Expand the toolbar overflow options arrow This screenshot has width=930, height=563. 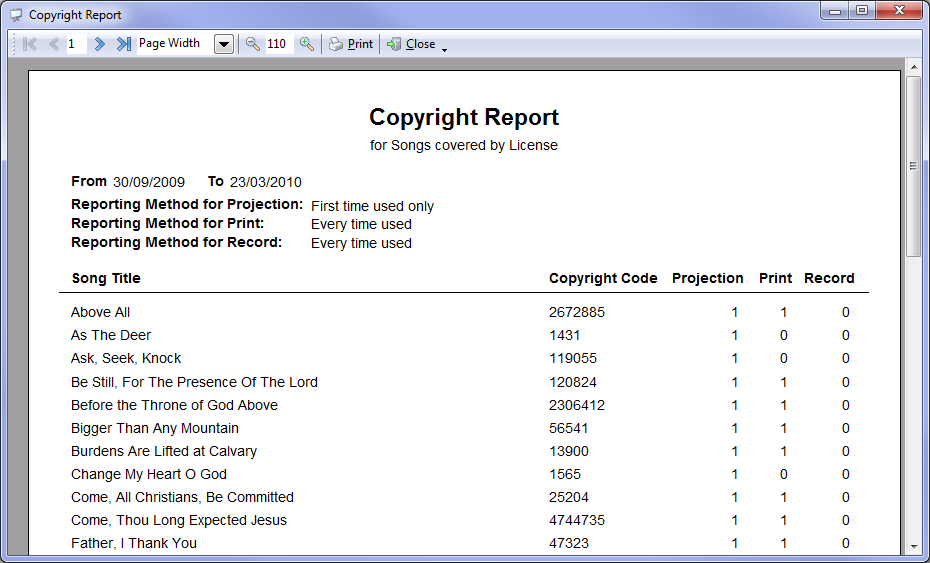(444, 50)
